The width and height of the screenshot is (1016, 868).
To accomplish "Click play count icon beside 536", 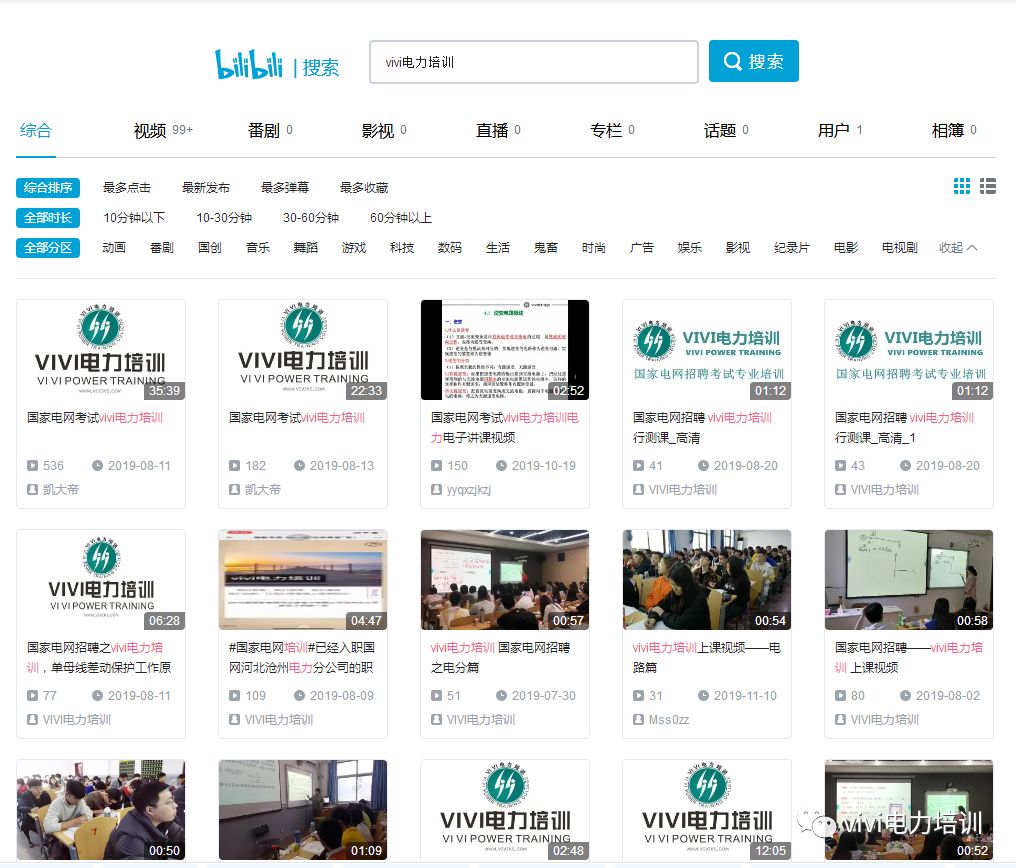I will click(32, 465).
